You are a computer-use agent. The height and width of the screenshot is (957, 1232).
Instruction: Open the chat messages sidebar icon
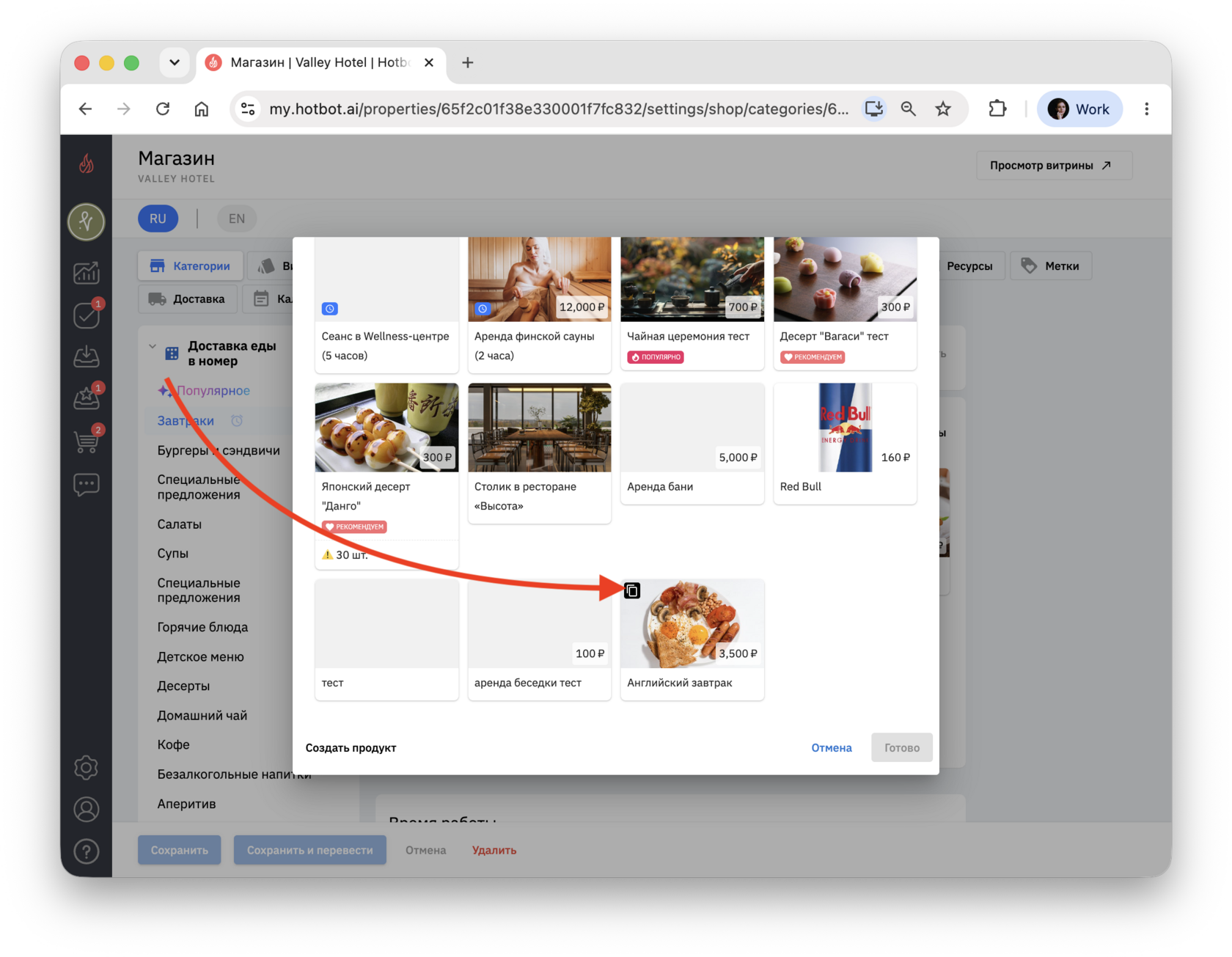pos(87,484)
